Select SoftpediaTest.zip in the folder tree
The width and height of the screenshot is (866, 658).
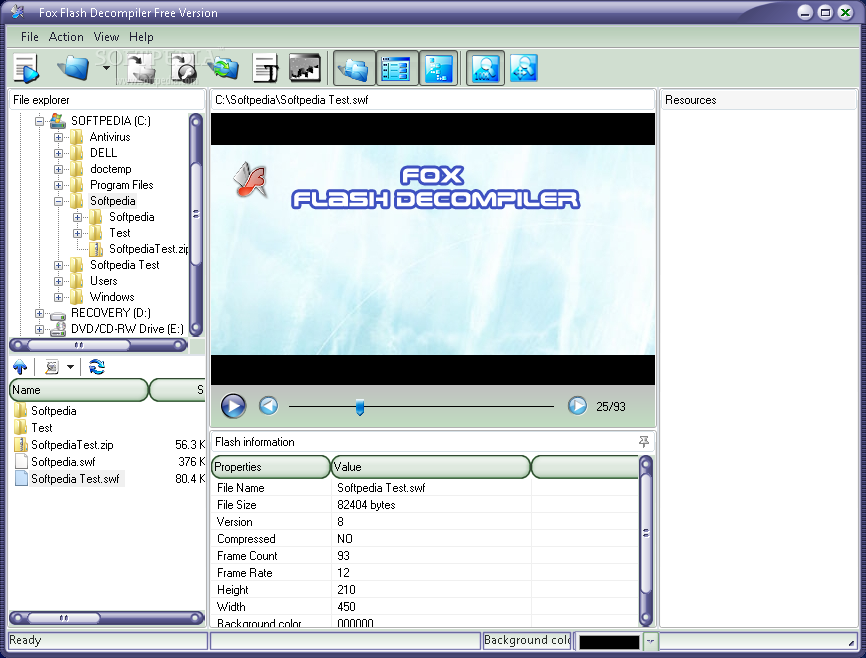148,249
